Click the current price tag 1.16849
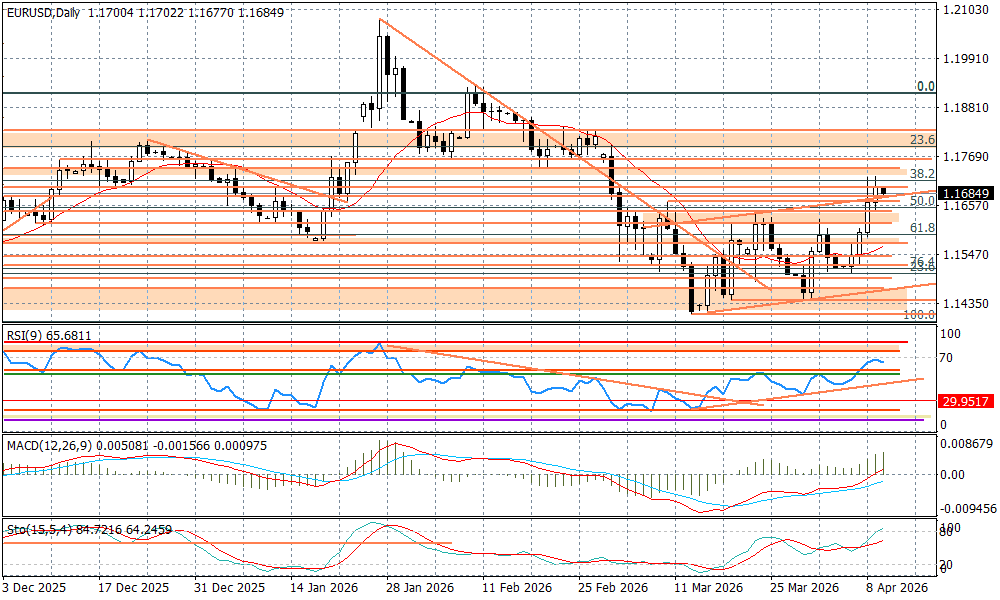 point(968,192)
